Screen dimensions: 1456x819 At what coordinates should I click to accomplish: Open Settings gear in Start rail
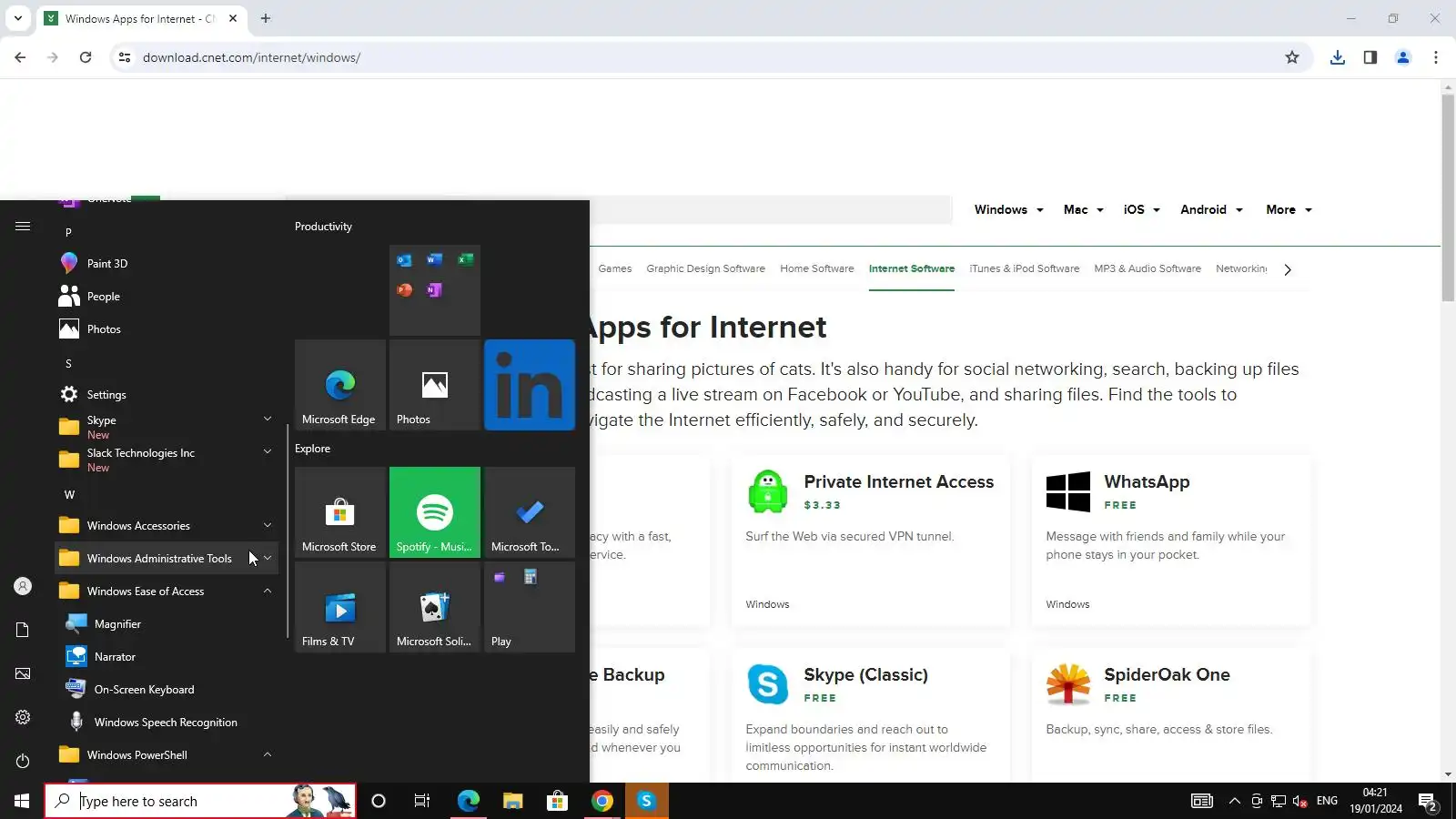tap(23, 717)
